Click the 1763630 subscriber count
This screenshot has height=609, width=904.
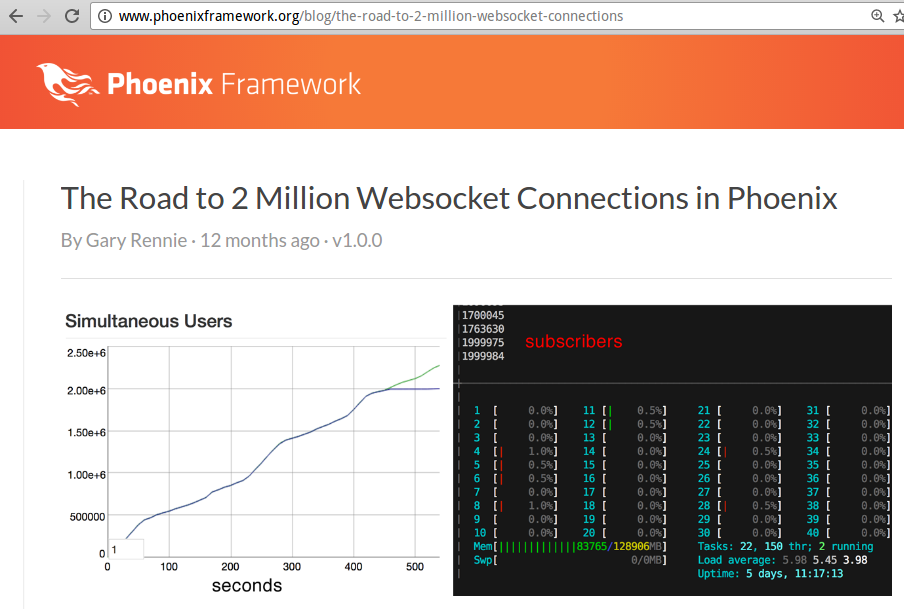(483, 329)
